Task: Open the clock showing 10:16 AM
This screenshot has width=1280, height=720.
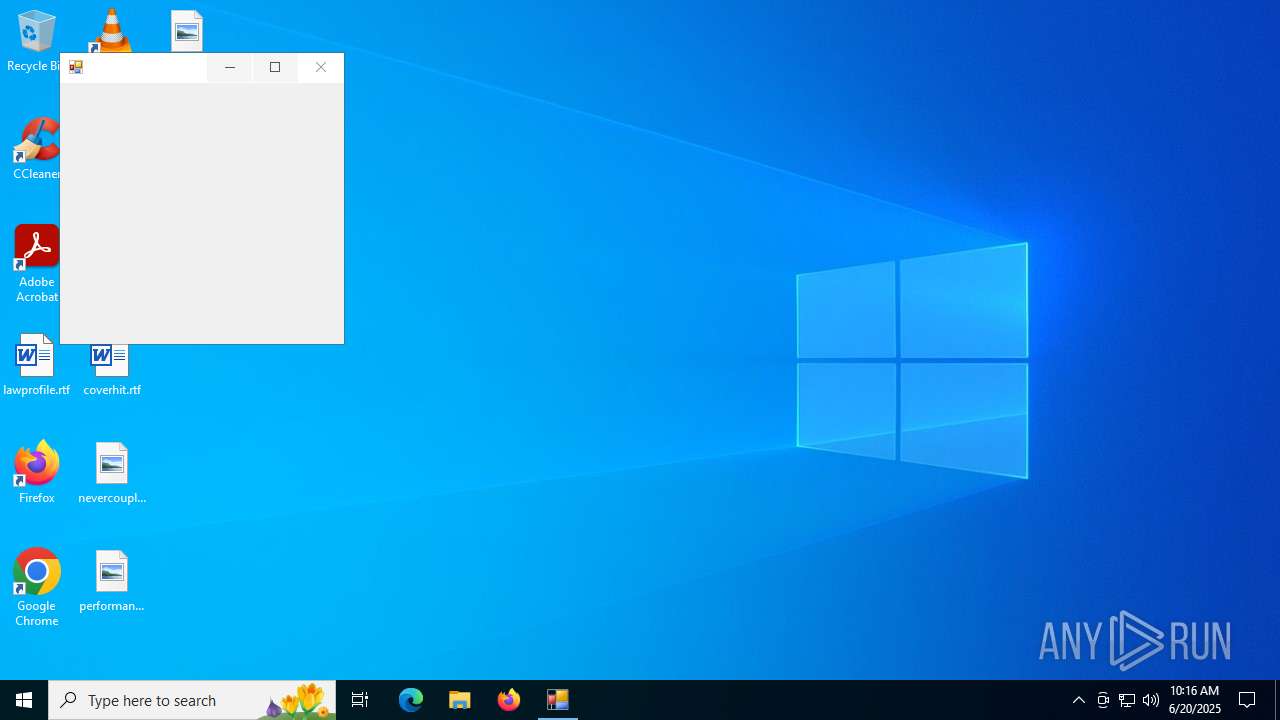Action: 1195,700
